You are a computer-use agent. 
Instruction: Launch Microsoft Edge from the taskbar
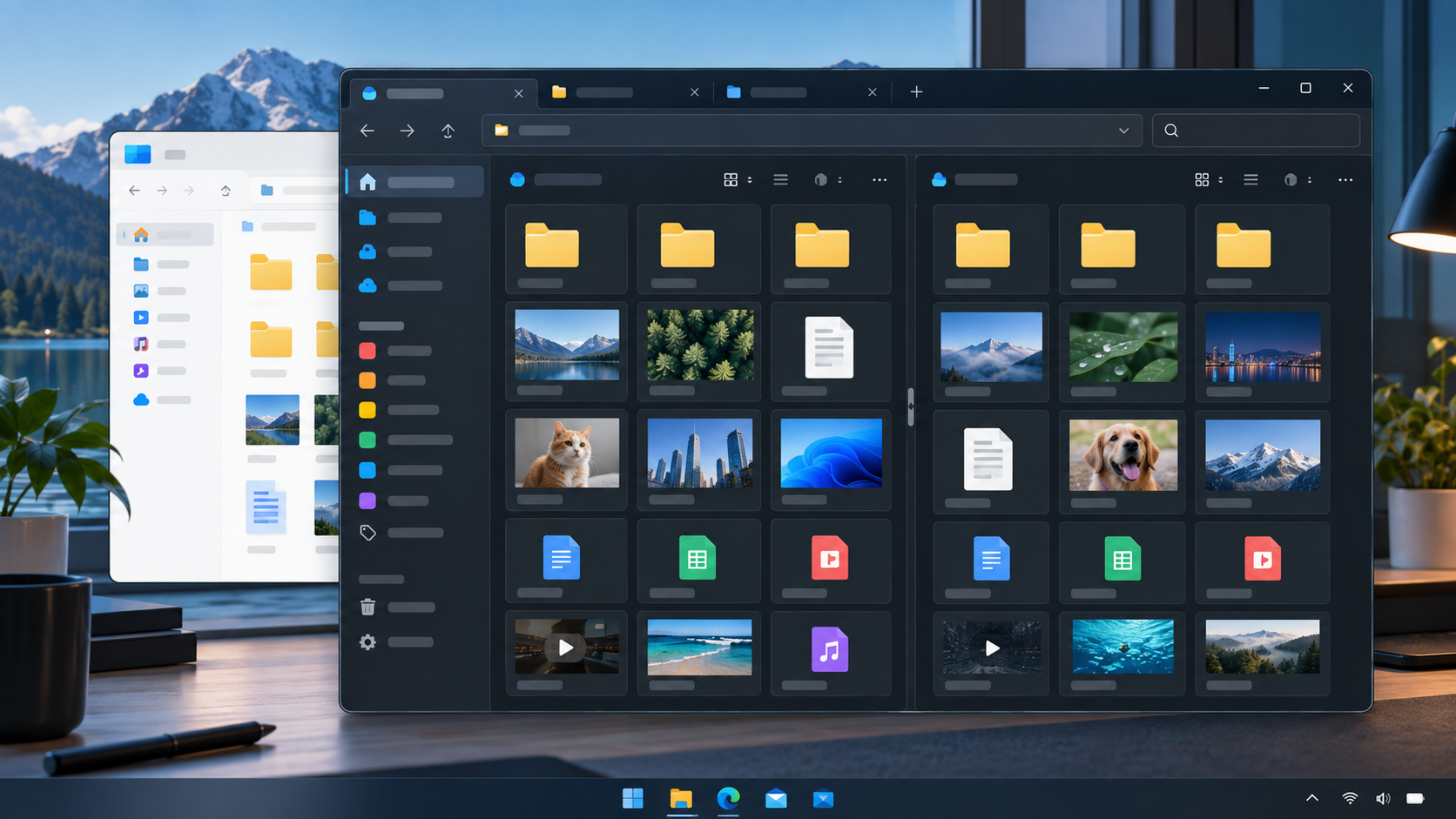[729, 798]
